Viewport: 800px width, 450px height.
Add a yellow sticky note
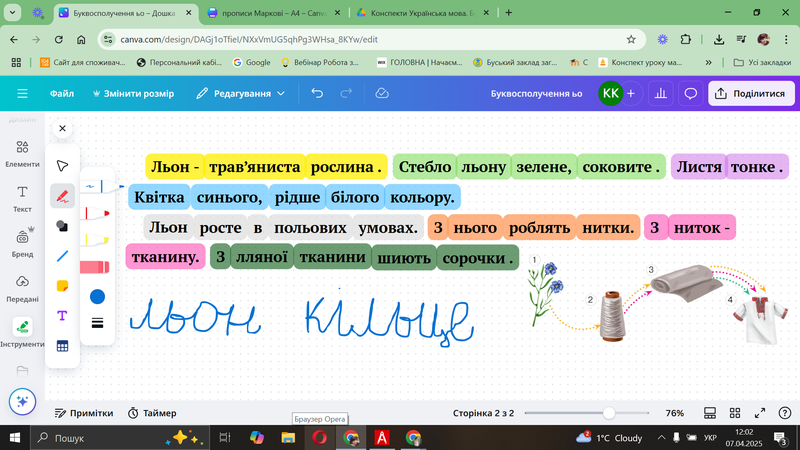pyautogui.click(x=62, y=286)
